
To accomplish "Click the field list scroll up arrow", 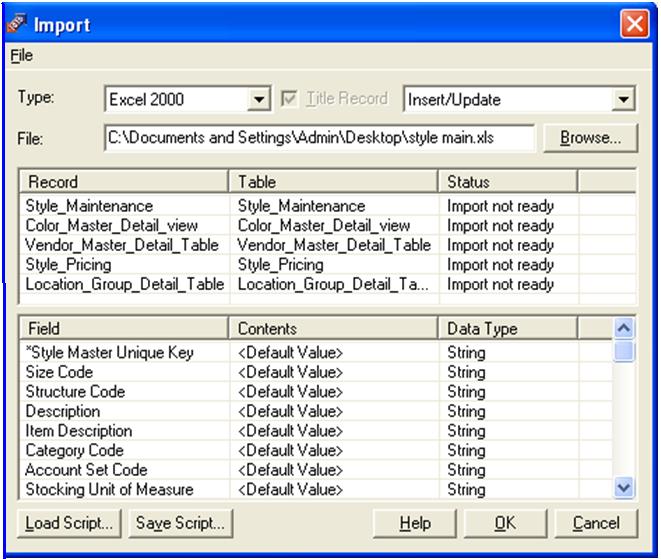I will point(624,328).
